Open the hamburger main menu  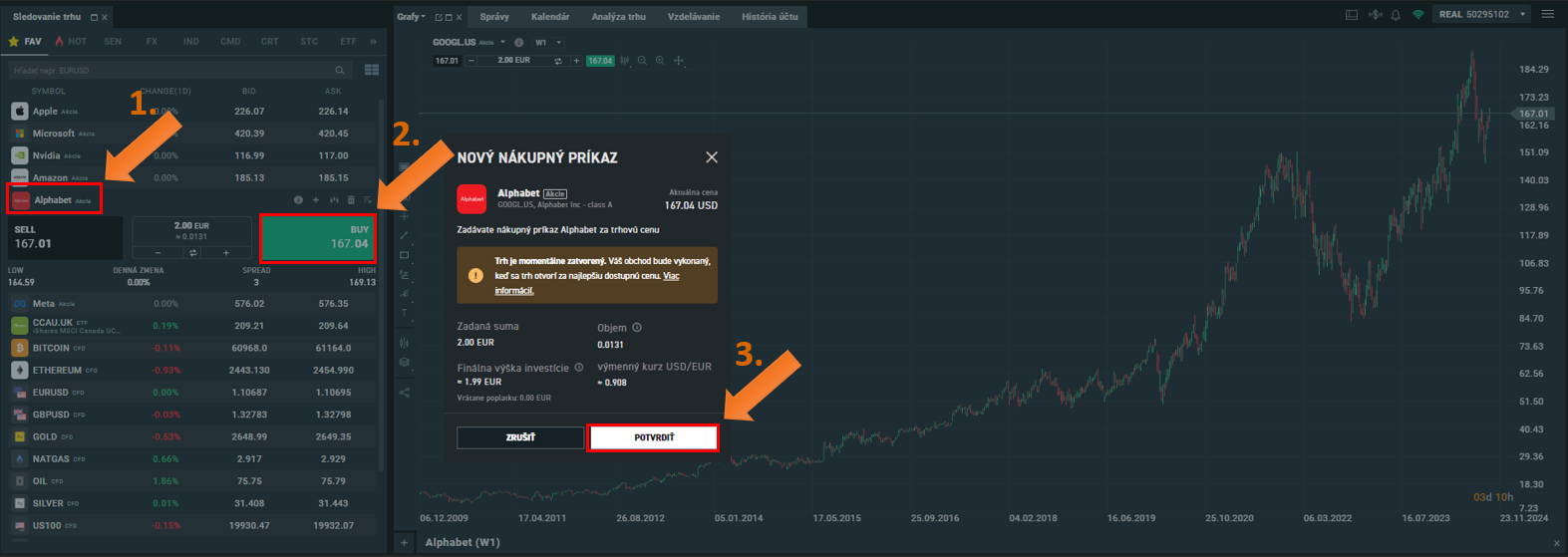point(1548,14)
